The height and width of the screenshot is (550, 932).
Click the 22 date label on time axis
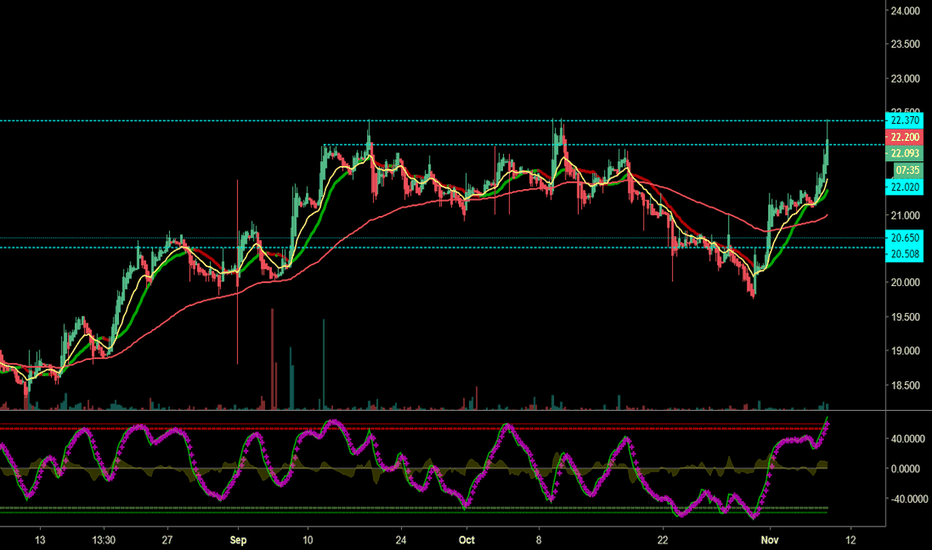[662, 540]
